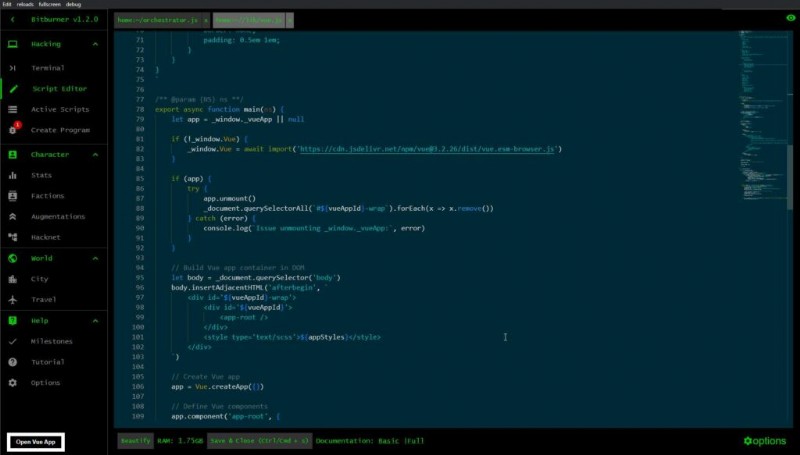
Task: Click the sidebar Options gear icon
Action: coord(13,383)
